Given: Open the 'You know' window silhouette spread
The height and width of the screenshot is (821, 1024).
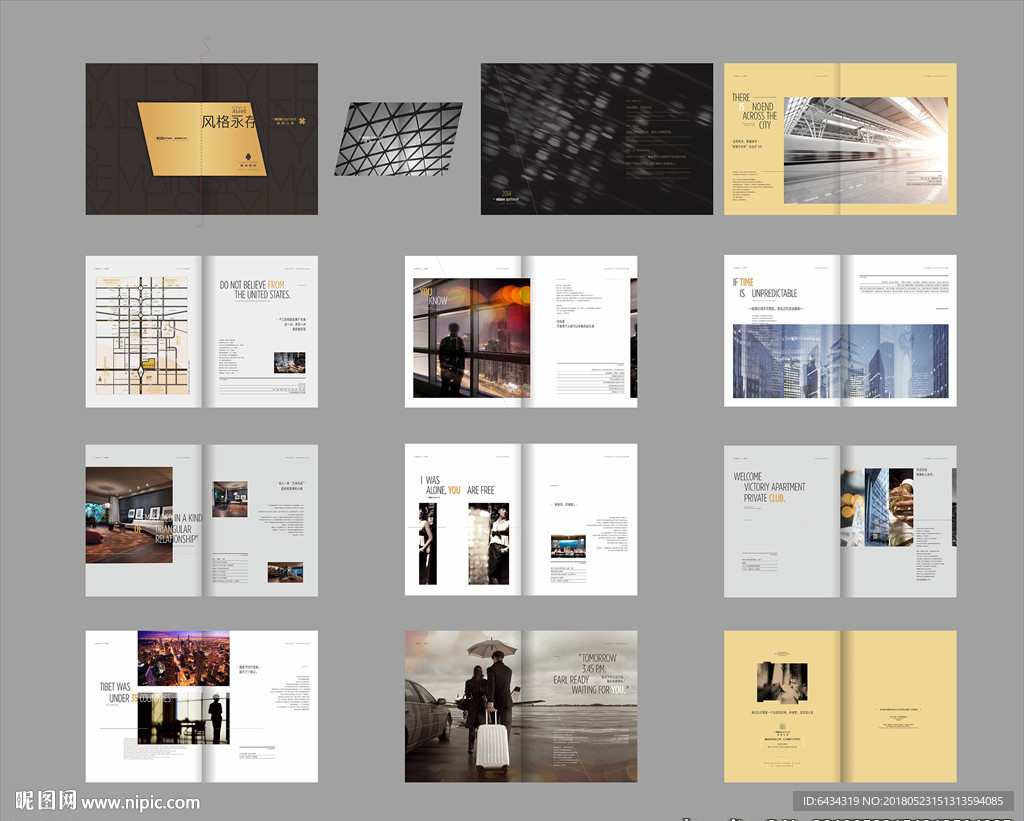Looking at the screenshot, I should pos(520,331).
